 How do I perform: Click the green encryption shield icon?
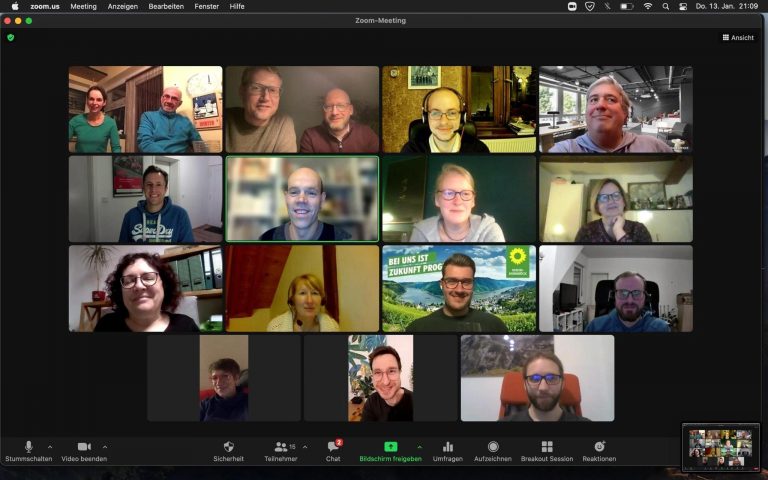click(11, 38)
